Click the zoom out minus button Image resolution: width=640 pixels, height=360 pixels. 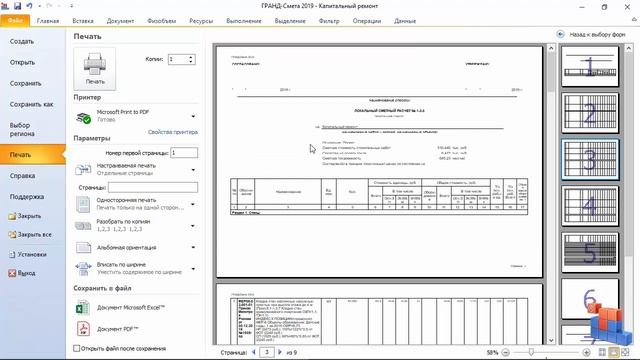point(505,352)
